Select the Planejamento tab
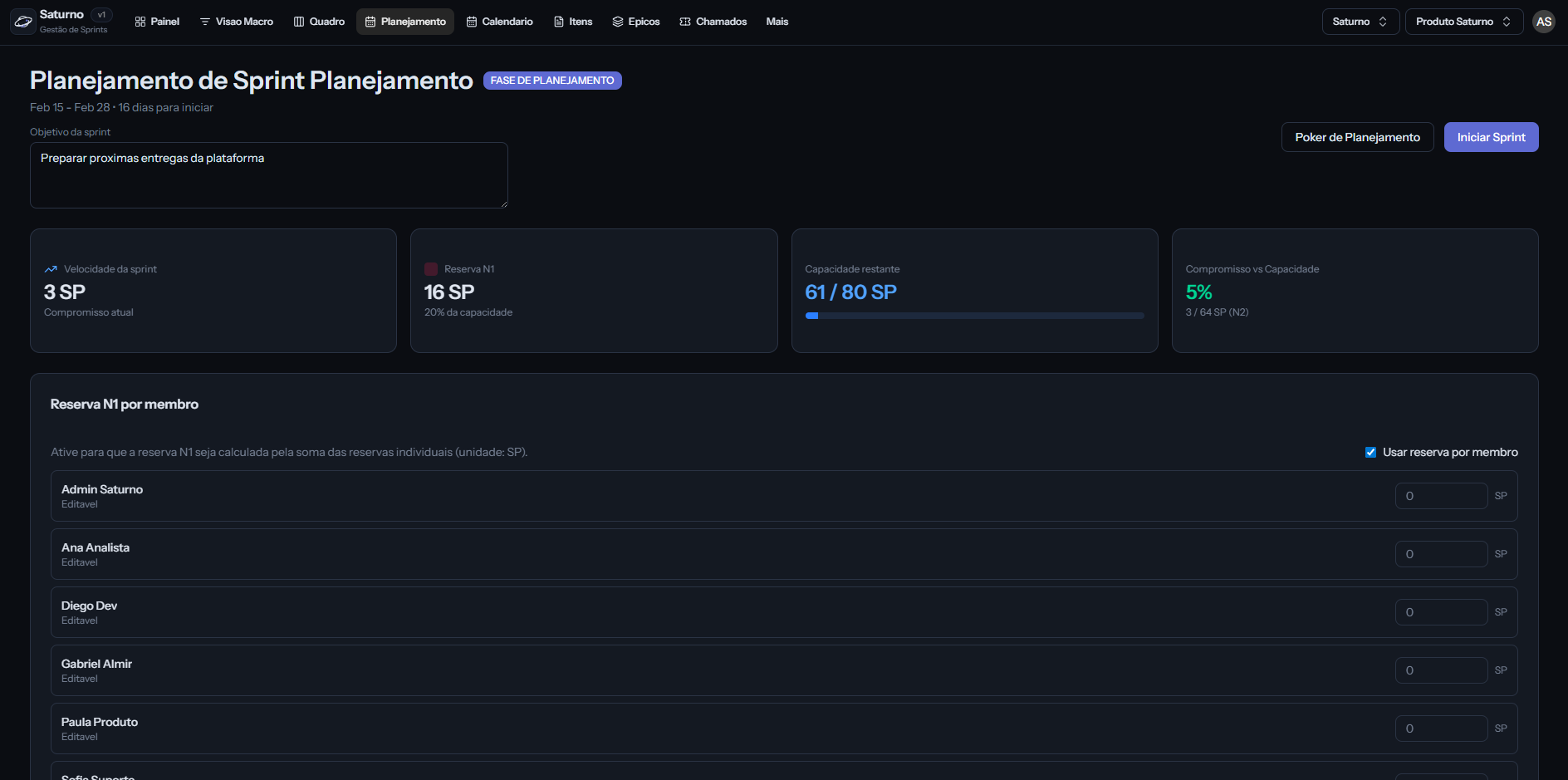This screenshot has height=780, width=1568. (x=405, y=22)
